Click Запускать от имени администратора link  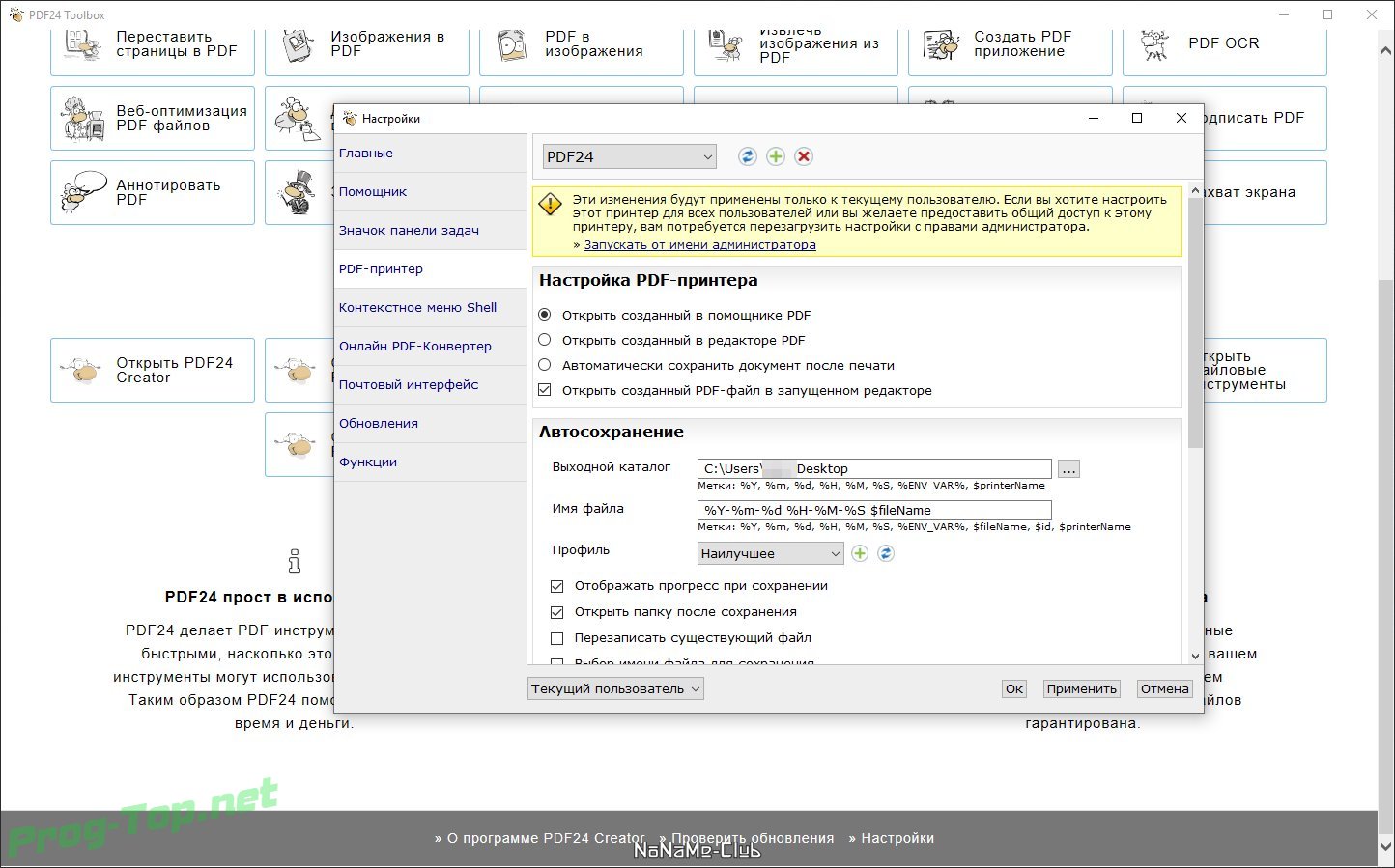point(699,245)
